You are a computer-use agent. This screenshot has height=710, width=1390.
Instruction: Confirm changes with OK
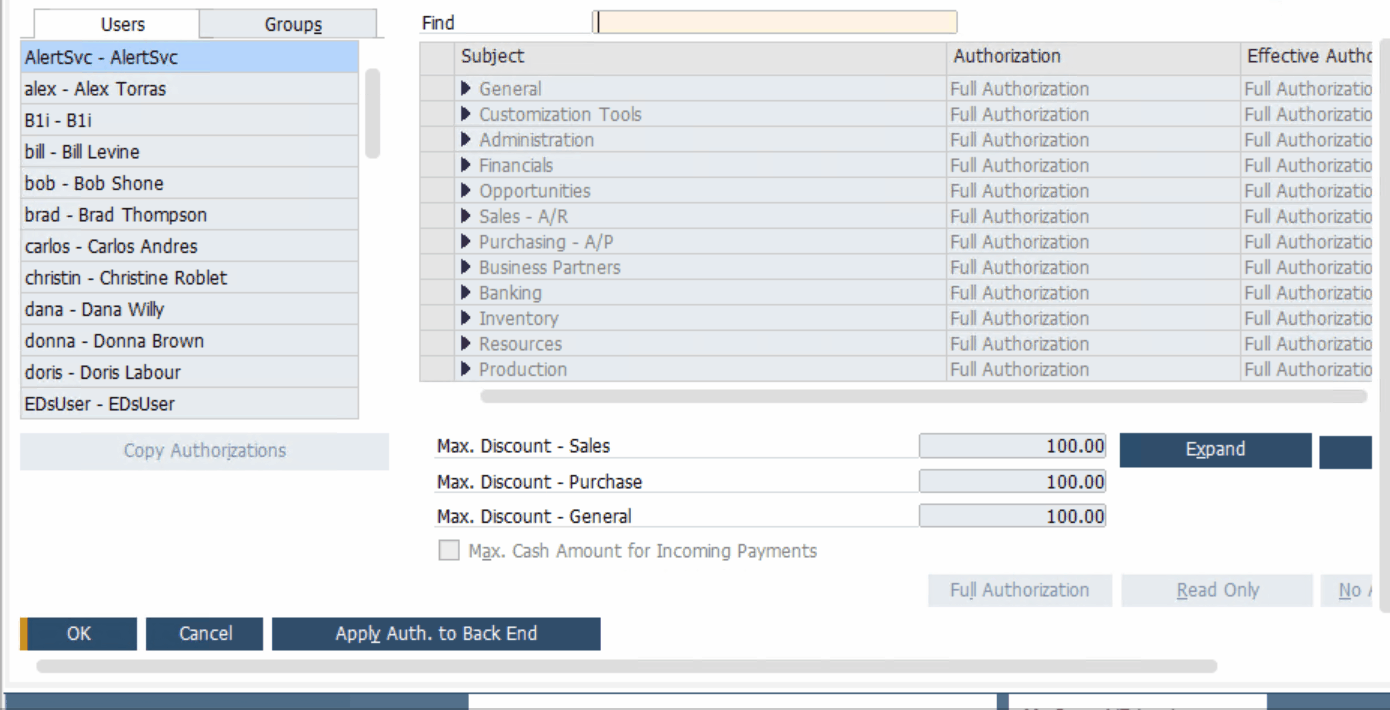point(79,633)
